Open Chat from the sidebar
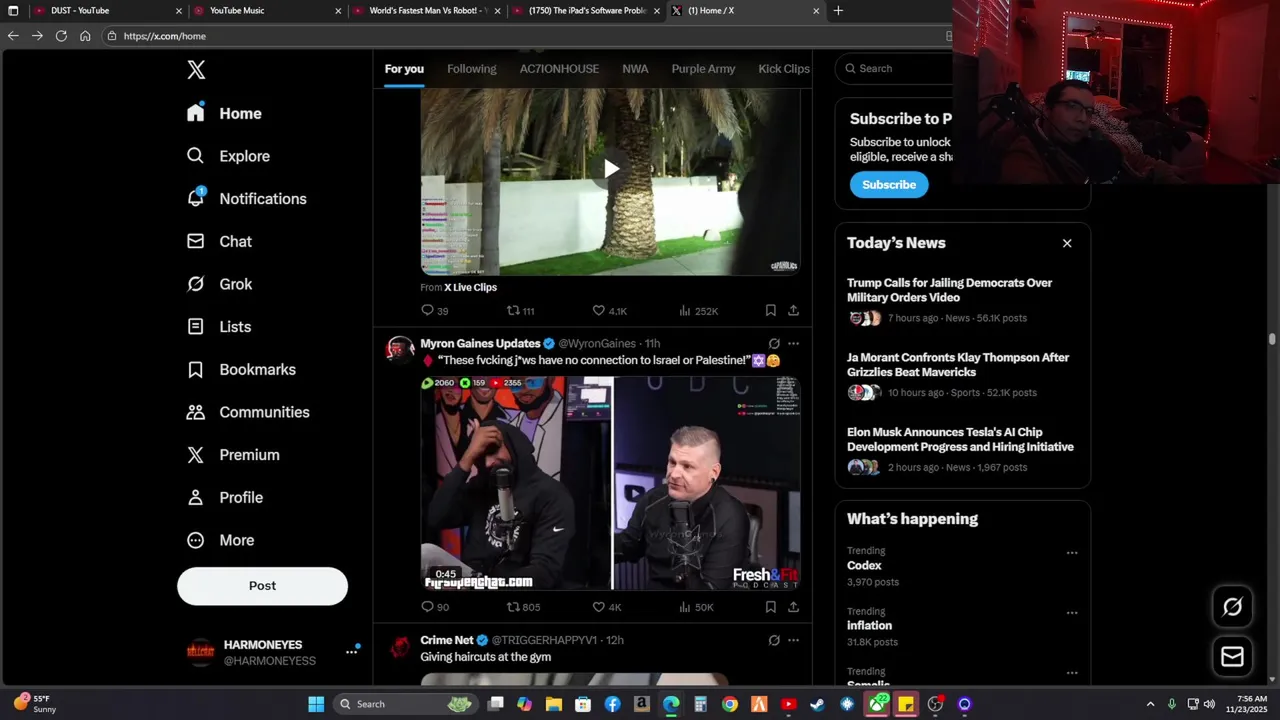Image resolution: width=1280 pixels, height=720 pixels. [219, 241]
